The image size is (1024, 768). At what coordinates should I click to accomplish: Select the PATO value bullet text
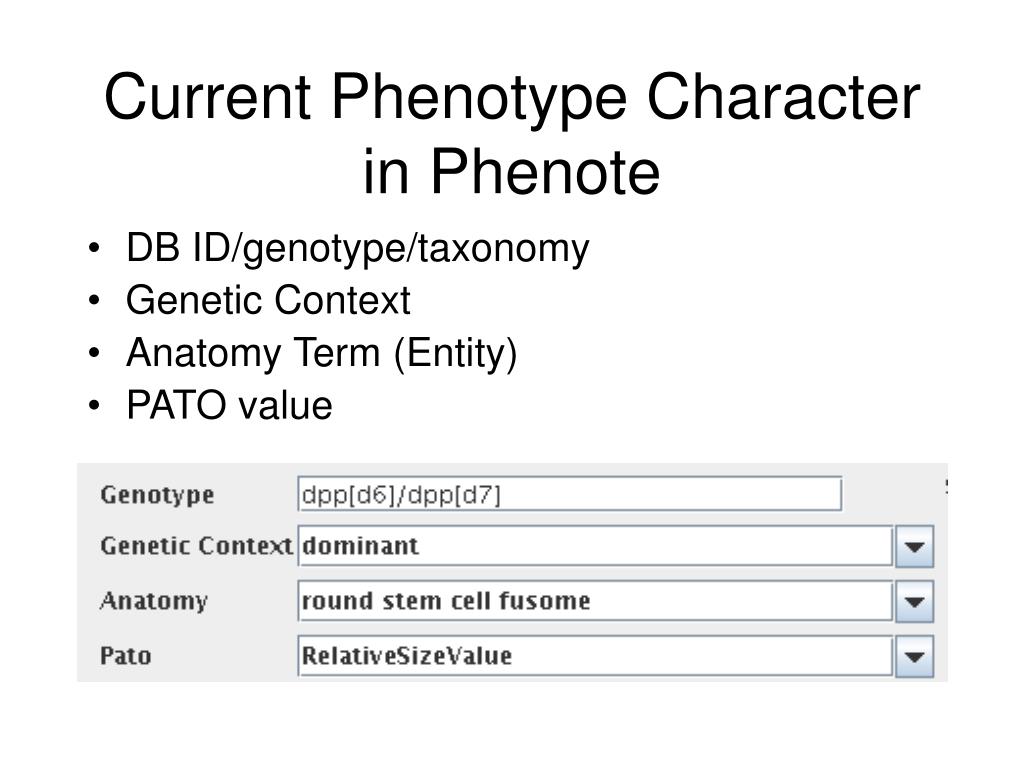229,406
